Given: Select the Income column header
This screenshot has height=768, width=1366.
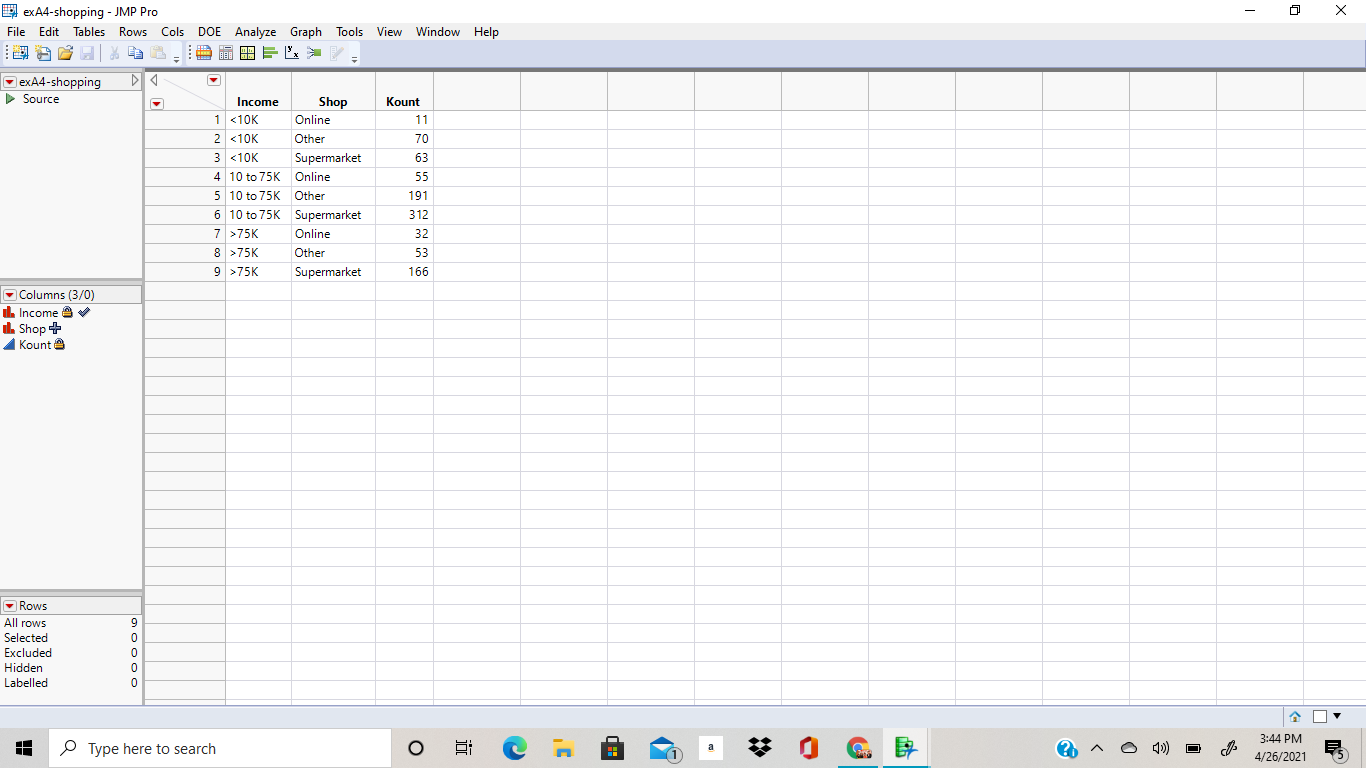Looking at the screenshot, I should tap(258, 102).
